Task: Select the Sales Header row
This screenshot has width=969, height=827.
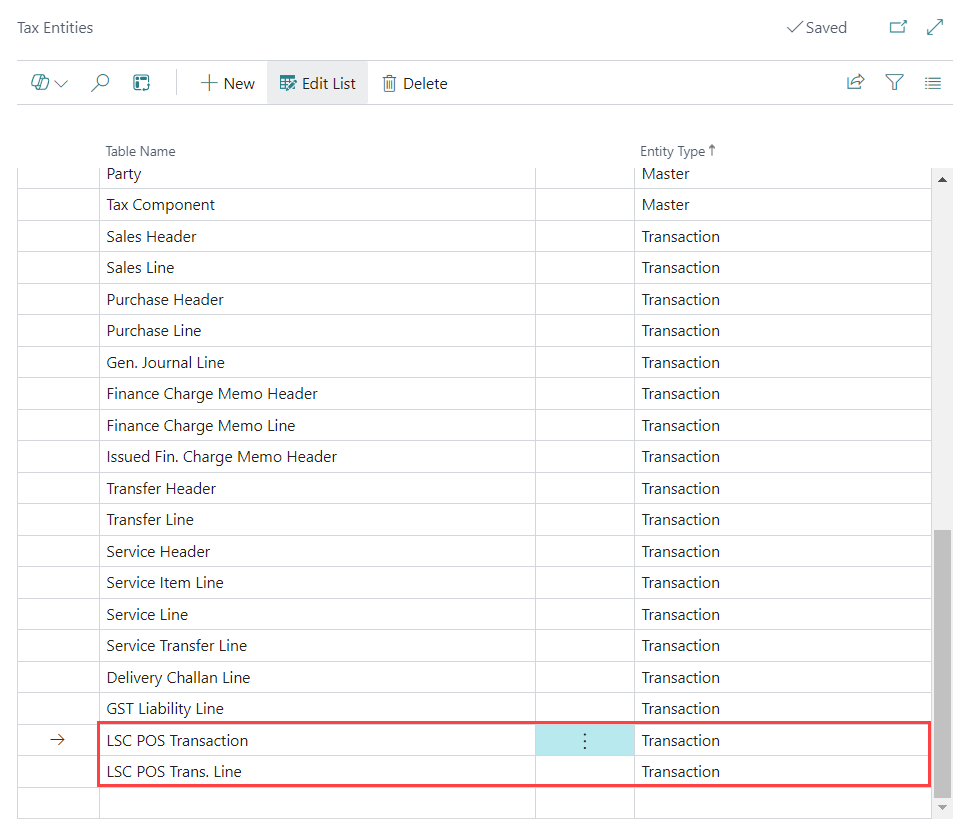Action: coord(152,237)
